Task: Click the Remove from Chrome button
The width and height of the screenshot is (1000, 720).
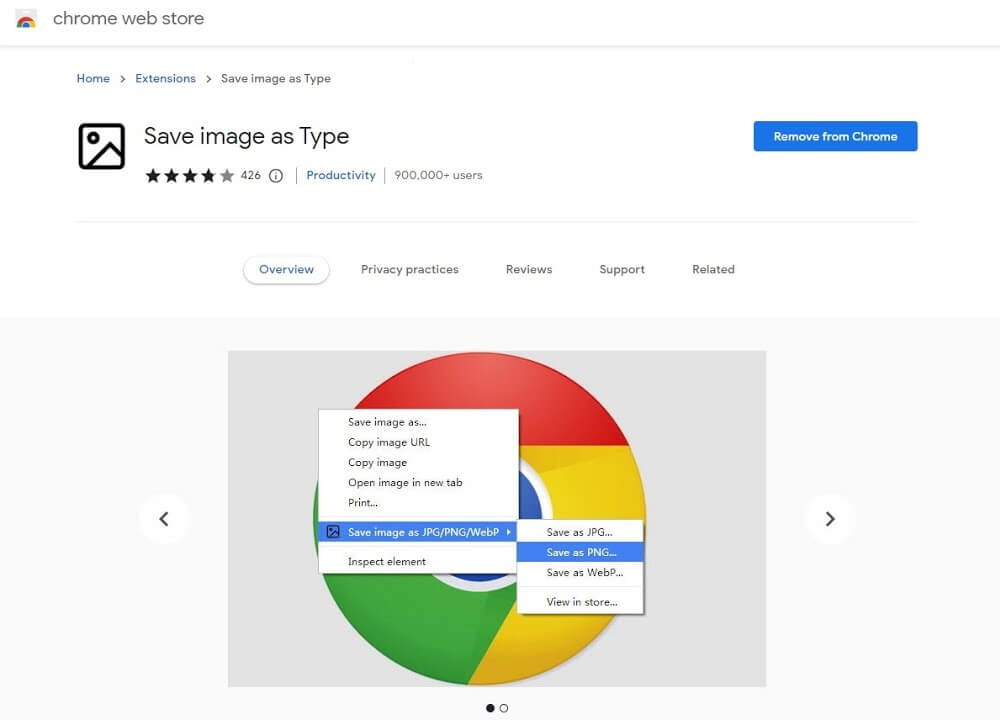Action: (x=835, y=137)
